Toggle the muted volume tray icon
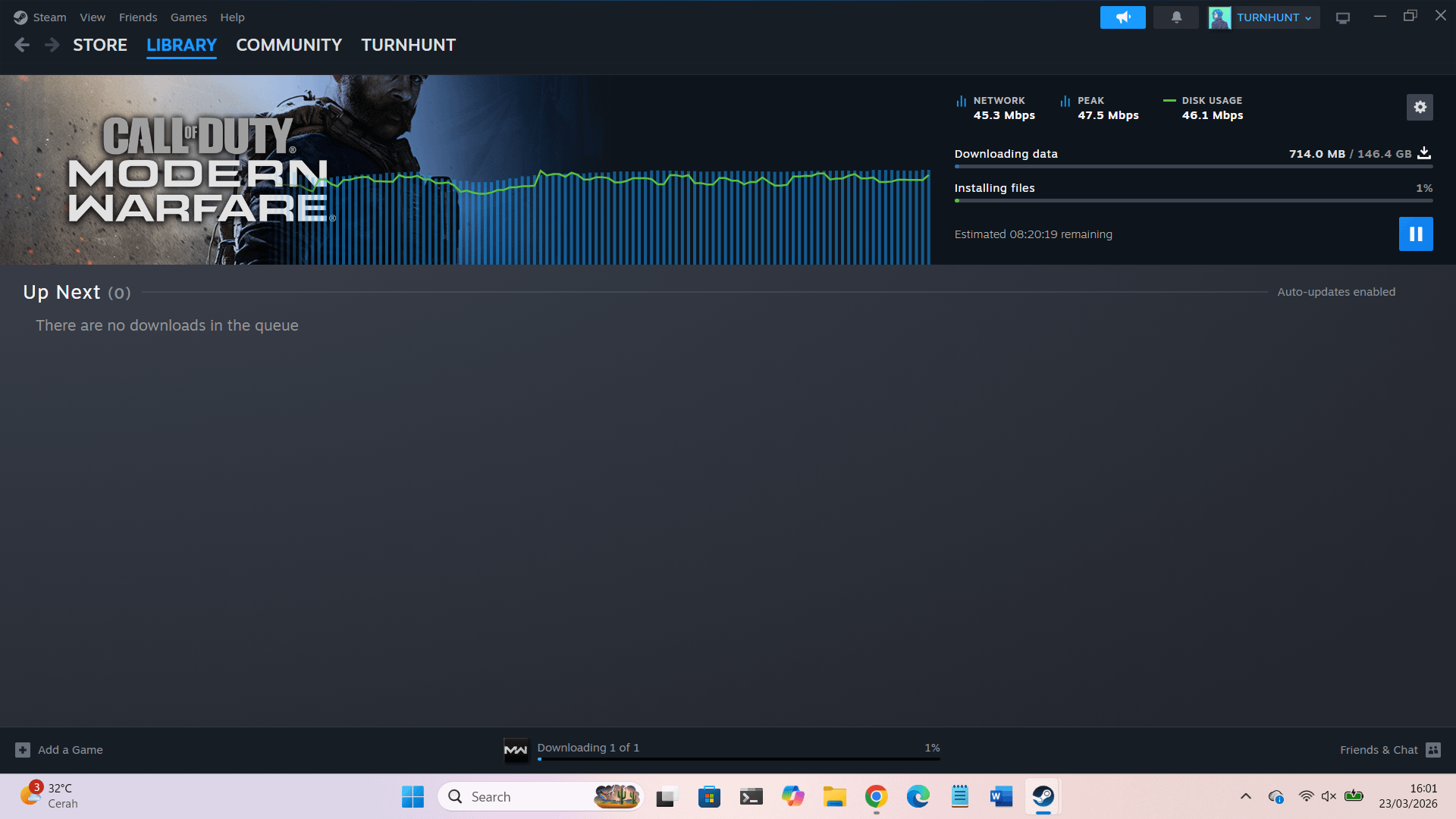The width and height of the screenshot is (1456, 819). coord(1329,796)
